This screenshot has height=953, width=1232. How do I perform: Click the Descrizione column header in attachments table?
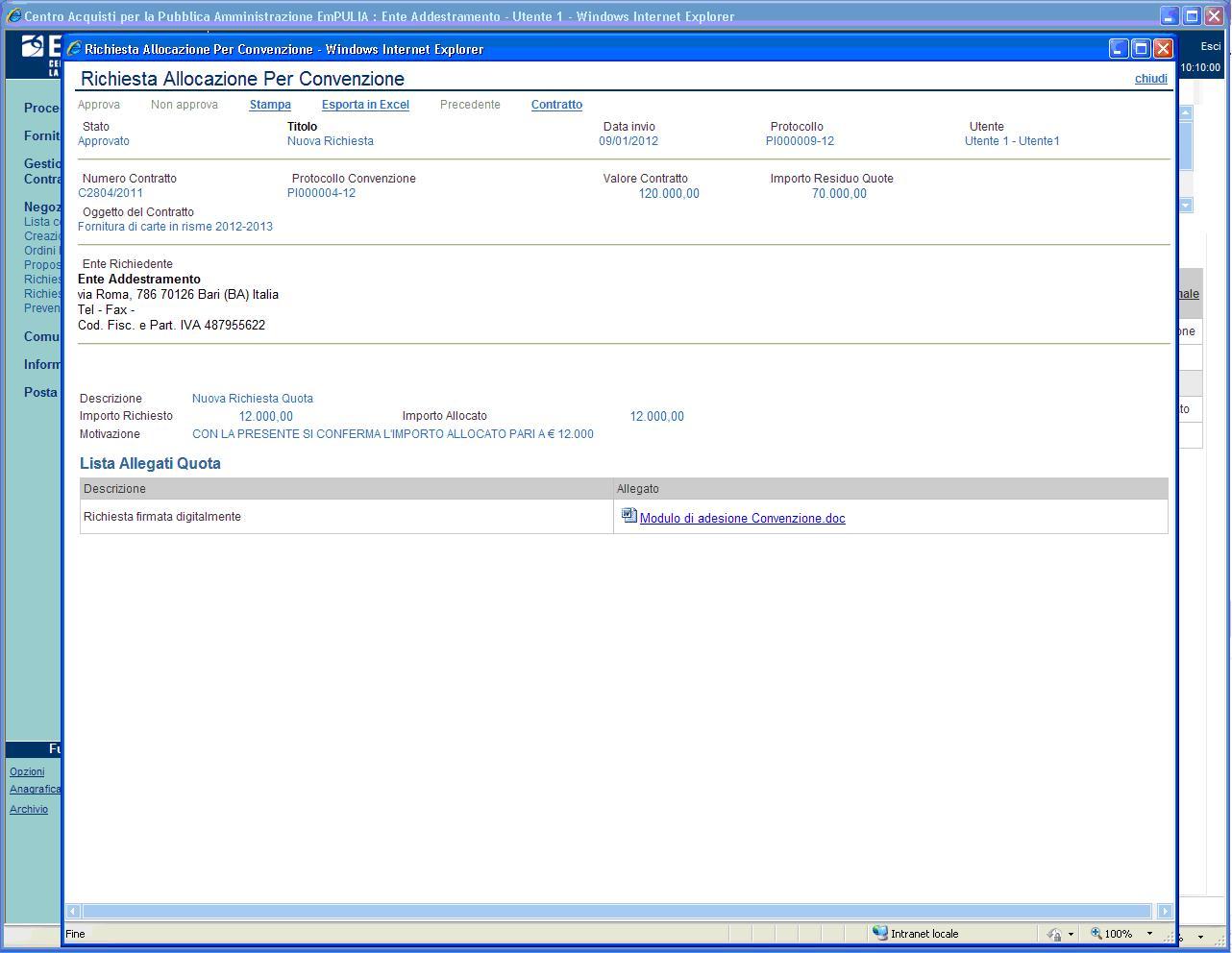(x=346, y=489)
